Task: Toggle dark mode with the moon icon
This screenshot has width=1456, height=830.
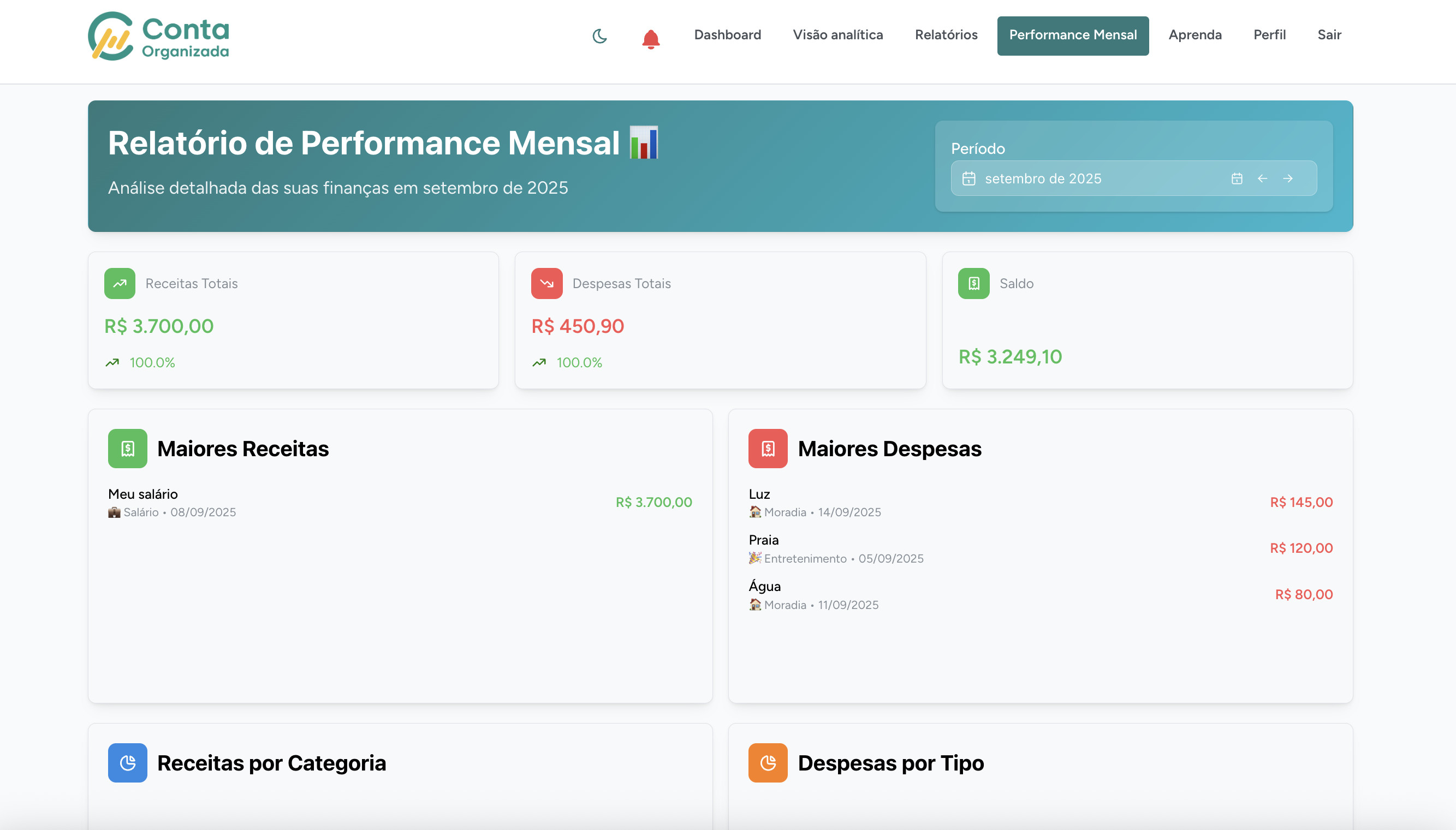Action: pyautogui.click(x=599, y=36)
